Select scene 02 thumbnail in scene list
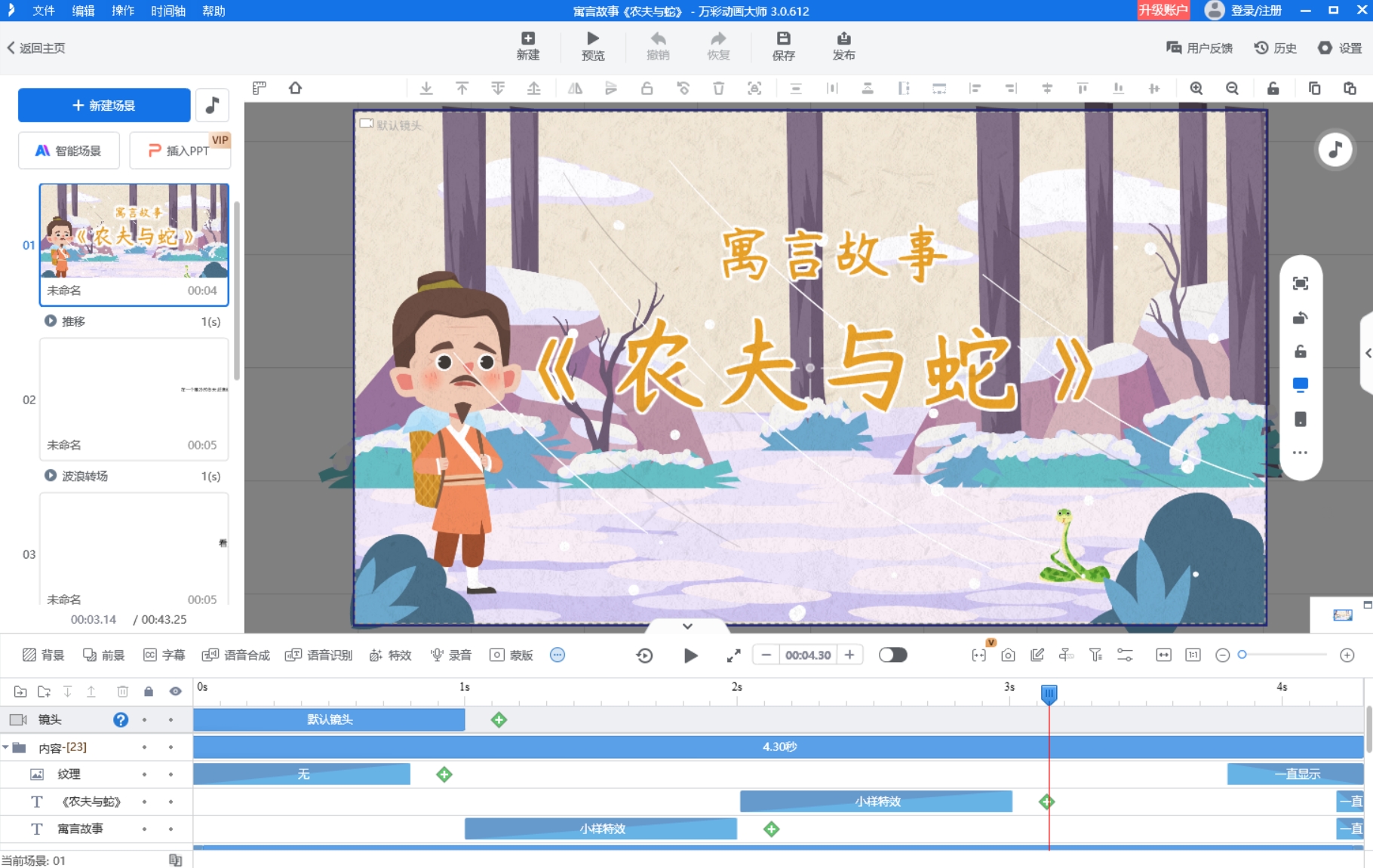Viewport: 1373px width, 868px height. coord(134,398)
